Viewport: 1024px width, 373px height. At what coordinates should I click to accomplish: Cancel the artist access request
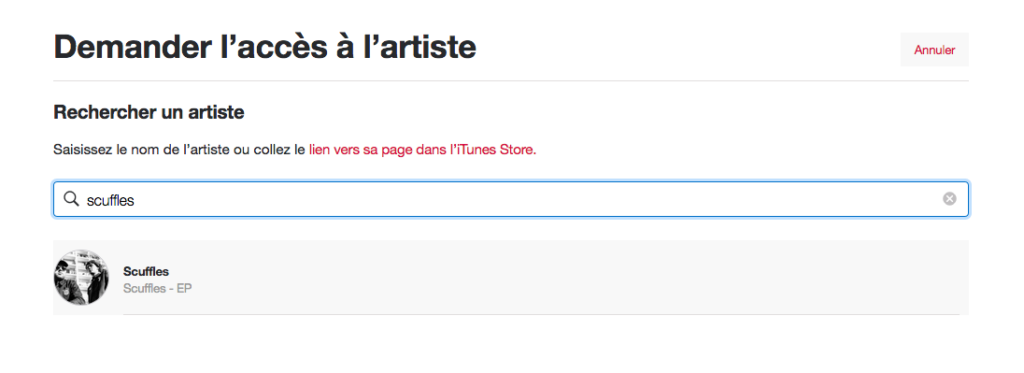coord(934,50)
